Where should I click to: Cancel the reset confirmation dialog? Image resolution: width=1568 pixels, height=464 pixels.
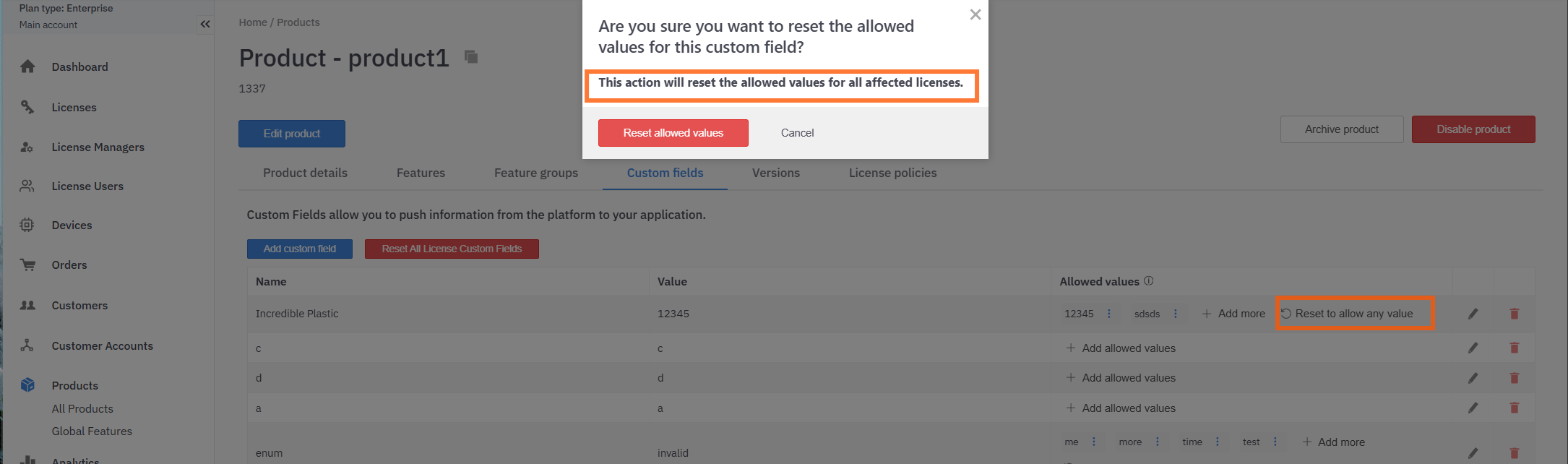coord(797,133)
